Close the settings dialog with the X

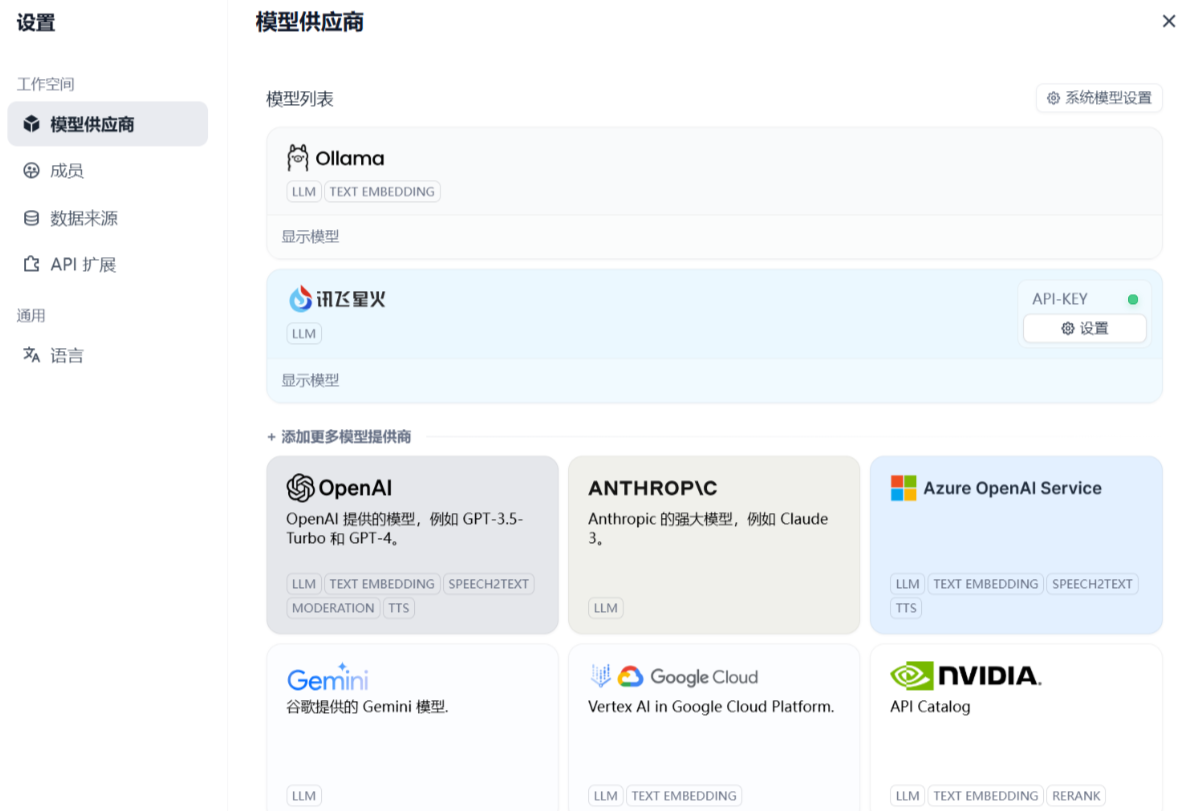tap(1168, 21)
